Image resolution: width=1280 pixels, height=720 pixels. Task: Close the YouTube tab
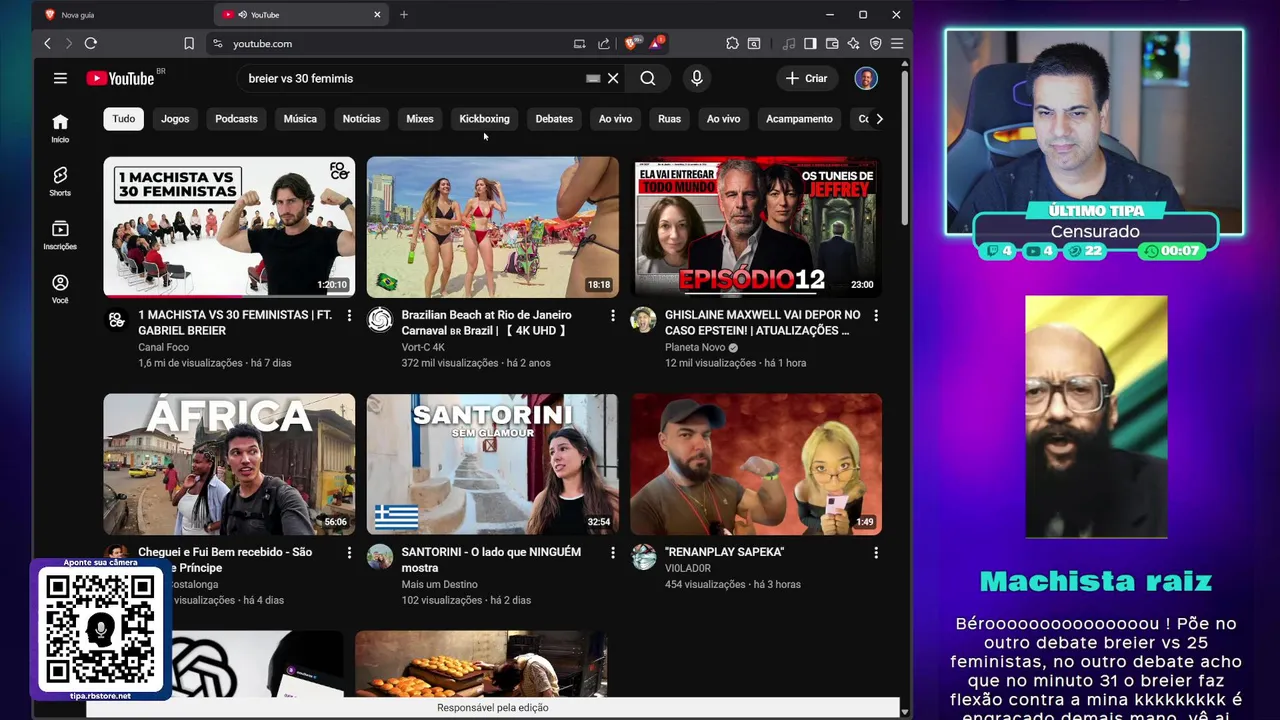tap(377, 14)
